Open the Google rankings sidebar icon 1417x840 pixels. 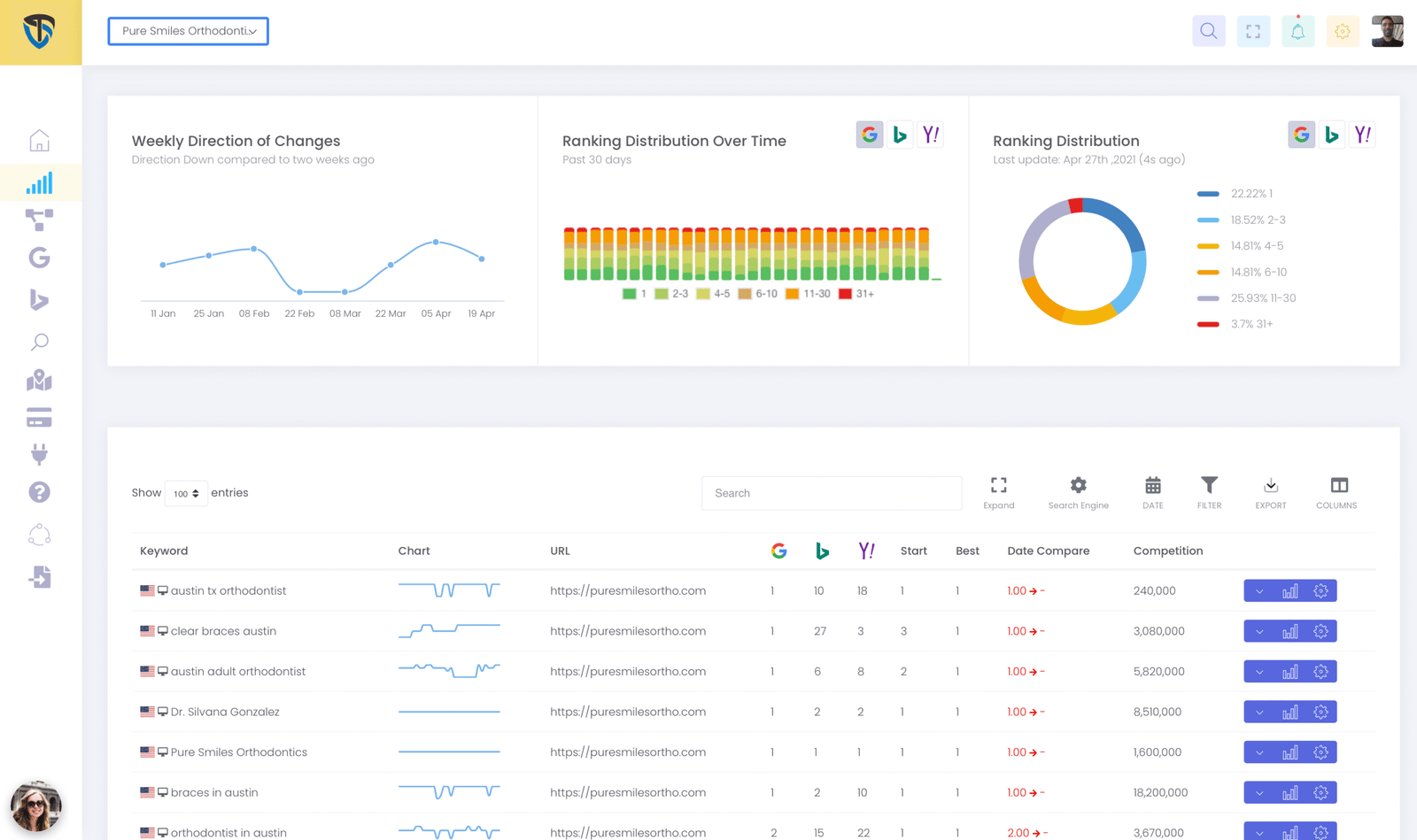39,258
